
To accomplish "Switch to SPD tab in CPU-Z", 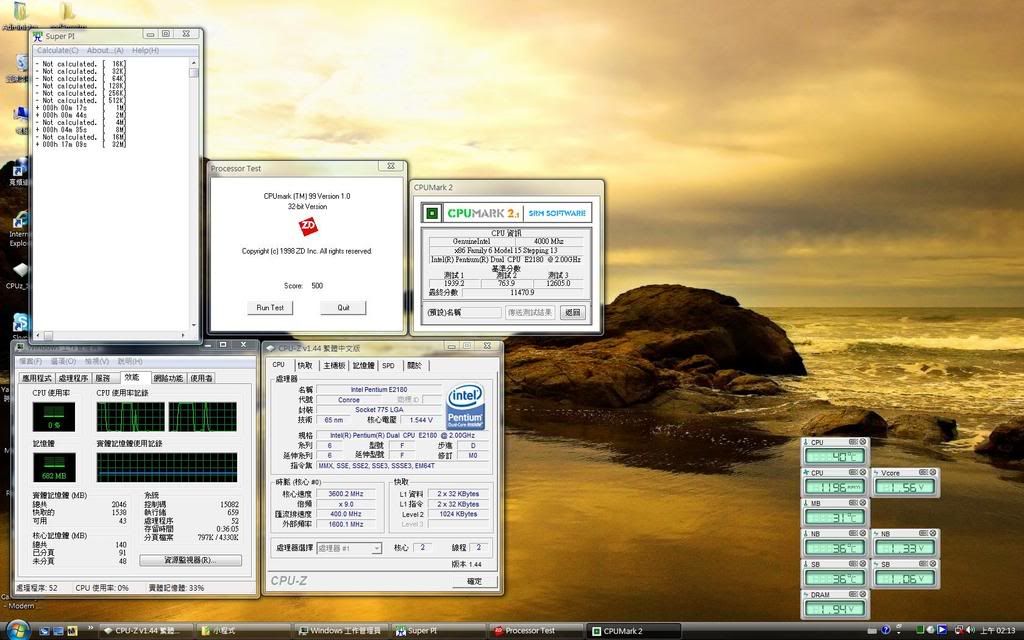I will click(x=389, y=366).
